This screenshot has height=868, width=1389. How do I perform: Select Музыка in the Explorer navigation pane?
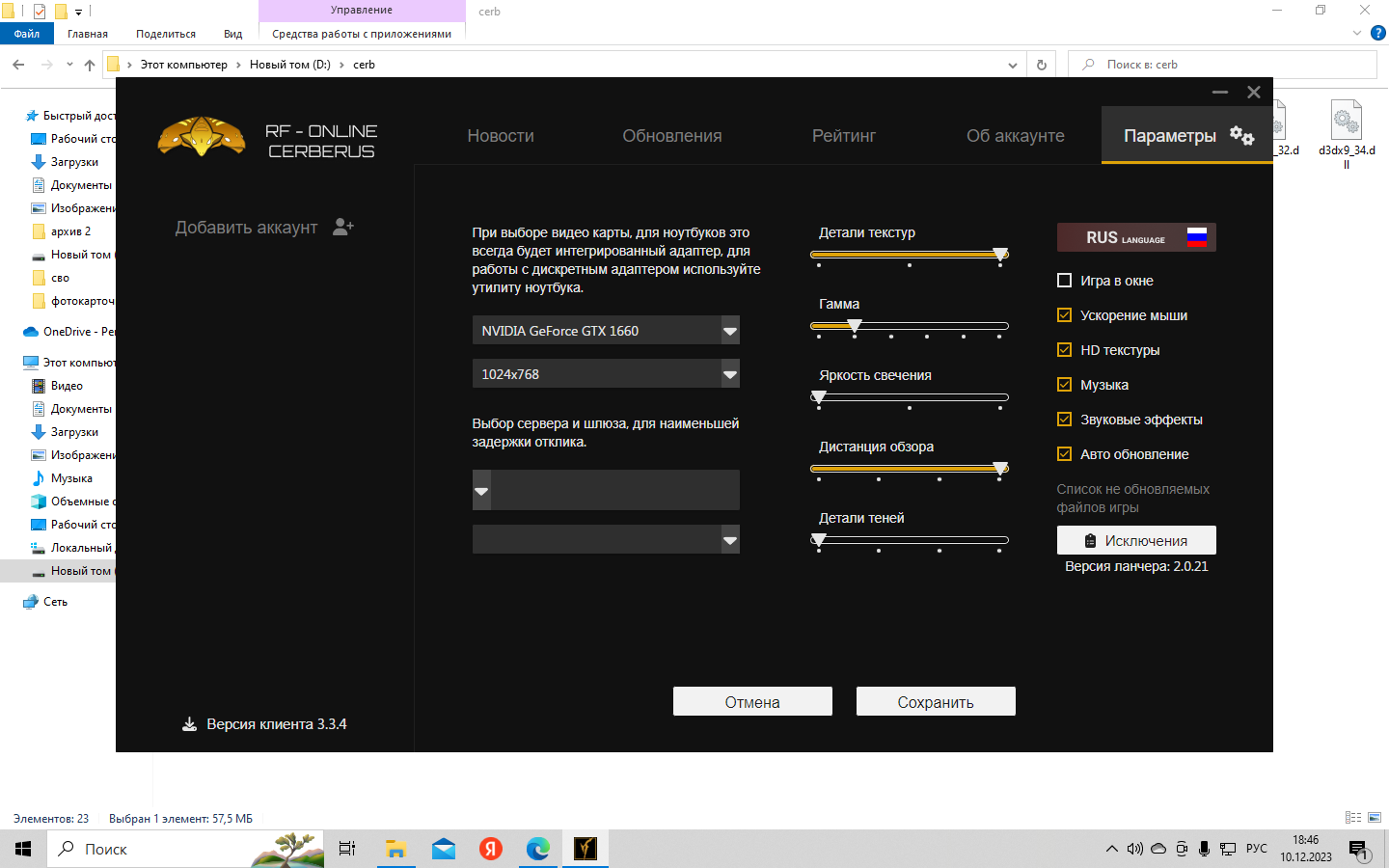[71, 478]
